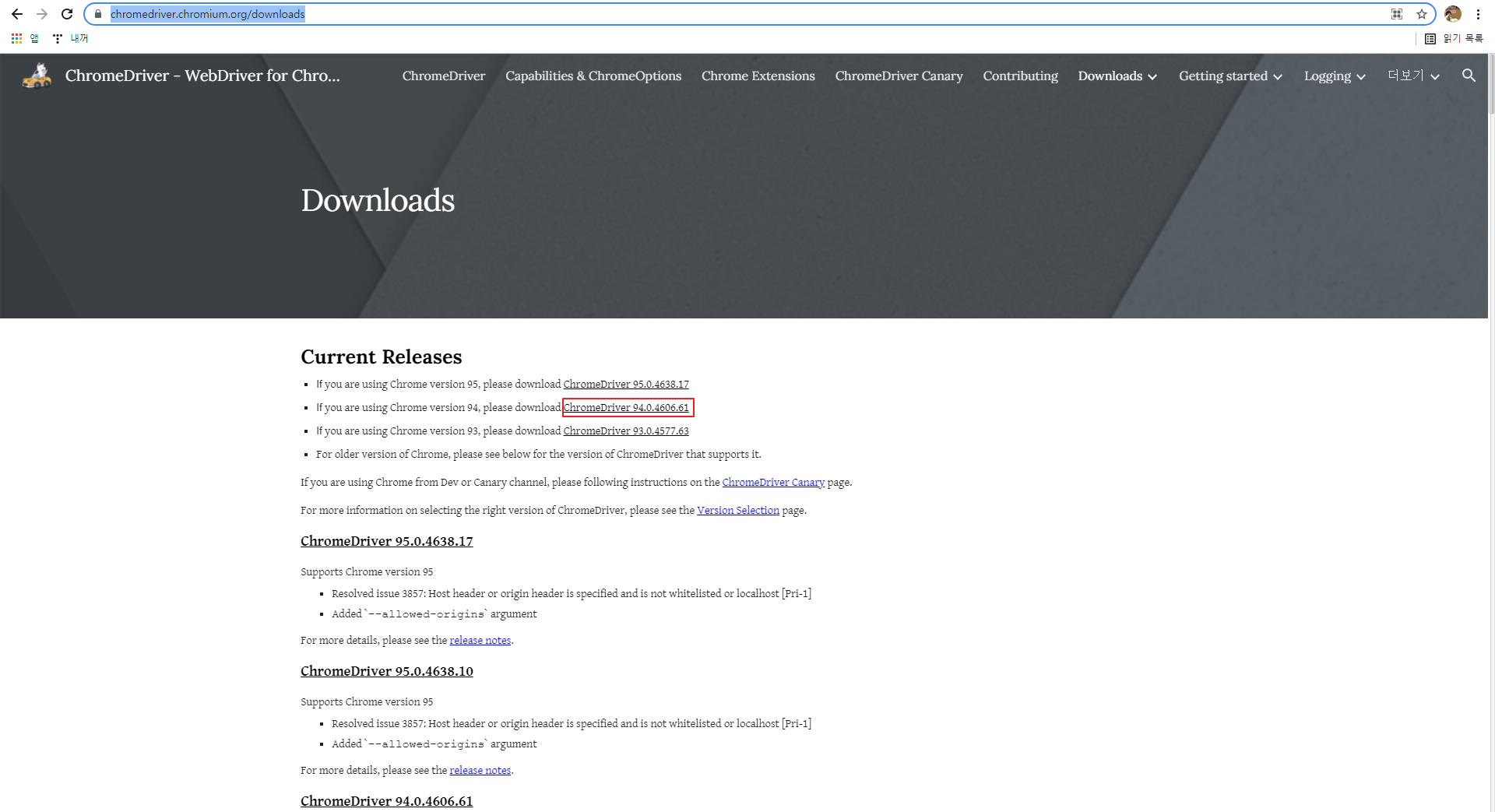Open the QR code page icon
The width and height of the screenshot is (1495, 812).
pyautogui.click(x=1397, y=14)
